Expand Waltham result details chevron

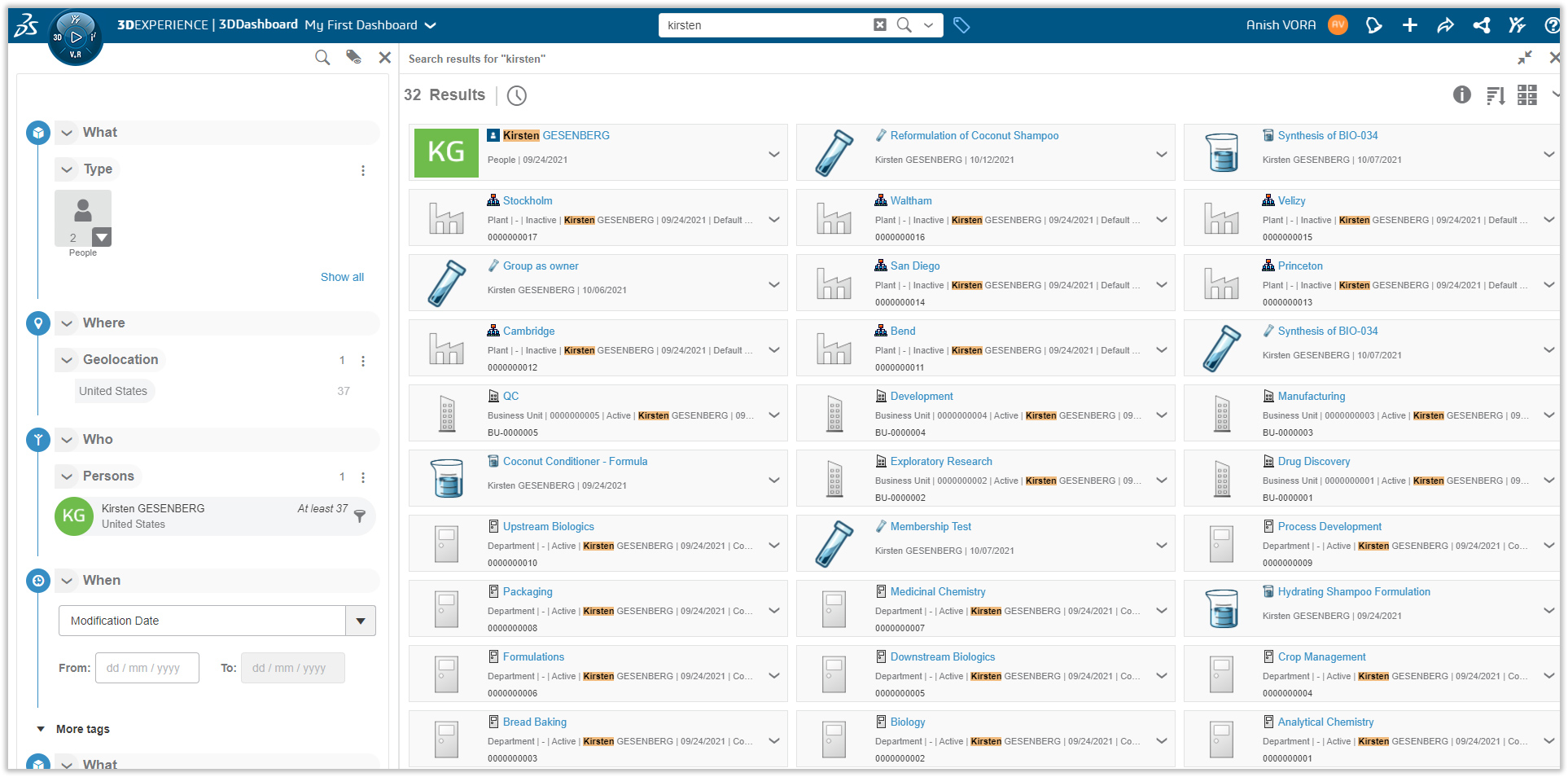(1162, 219)
